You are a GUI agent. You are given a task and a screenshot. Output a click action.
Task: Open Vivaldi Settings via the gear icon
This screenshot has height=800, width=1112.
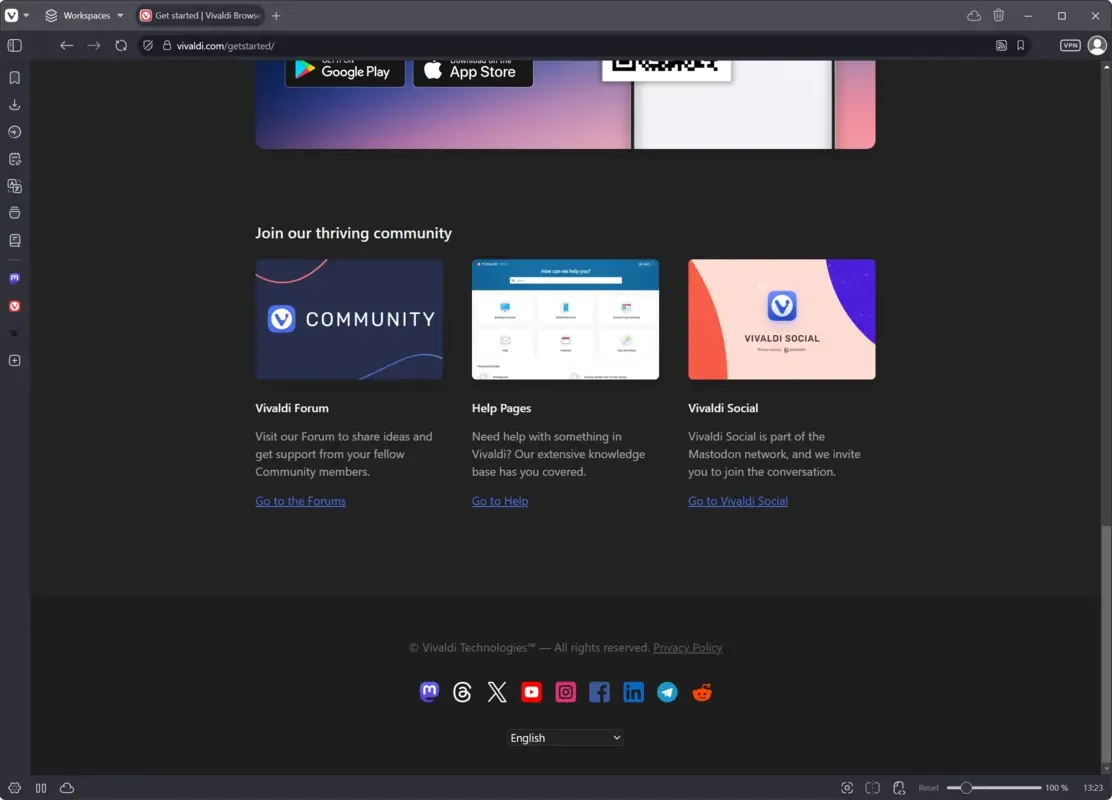click(15, 788)
